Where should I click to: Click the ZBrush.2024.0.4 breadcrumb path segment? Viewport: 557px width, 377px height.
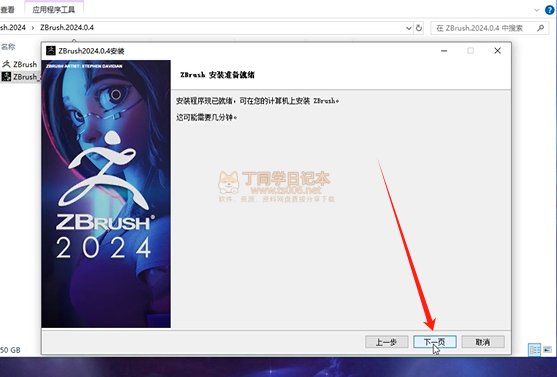point(67,28)
